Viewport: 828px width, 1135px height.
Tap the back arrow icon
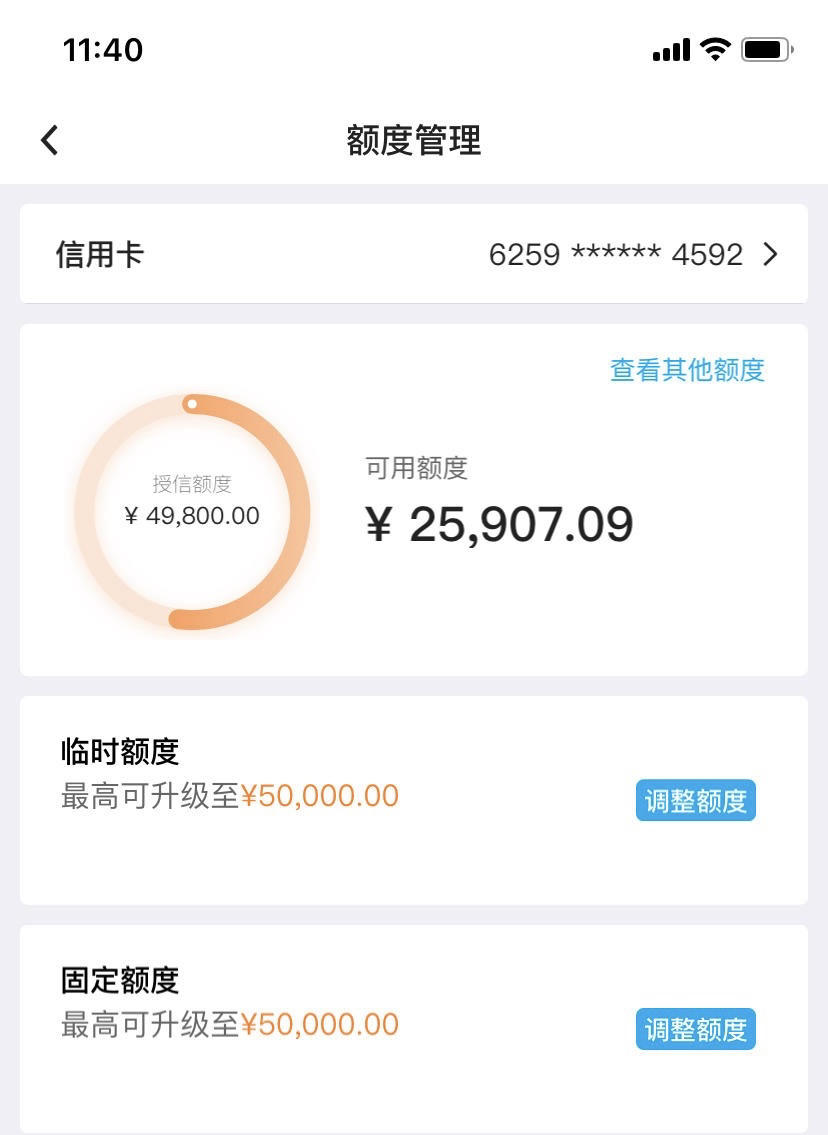click(49, 140)
